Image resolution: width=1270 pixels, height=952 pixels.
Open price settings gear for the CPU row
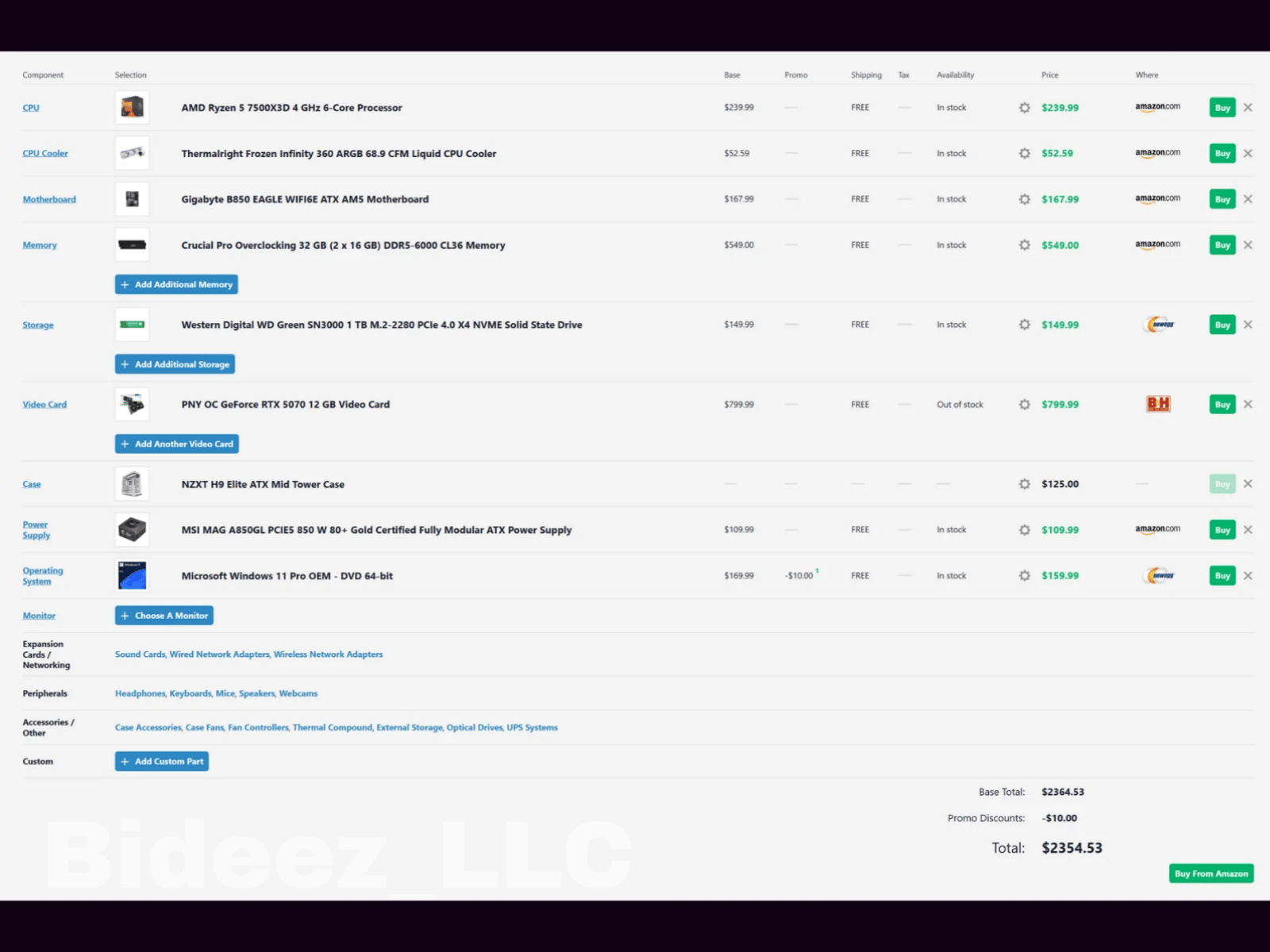point(1025,108)
